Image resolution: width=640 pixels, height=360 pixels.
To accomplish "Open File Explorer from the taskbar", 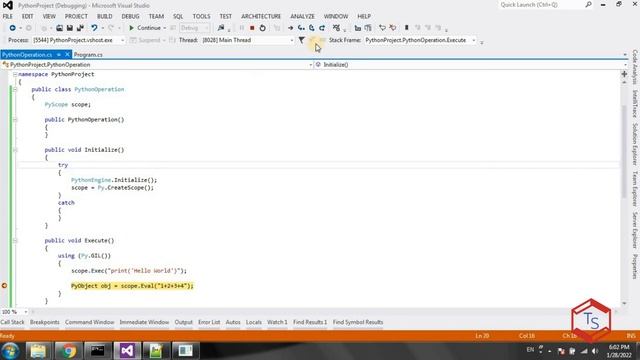I will [x=38, y=351].
